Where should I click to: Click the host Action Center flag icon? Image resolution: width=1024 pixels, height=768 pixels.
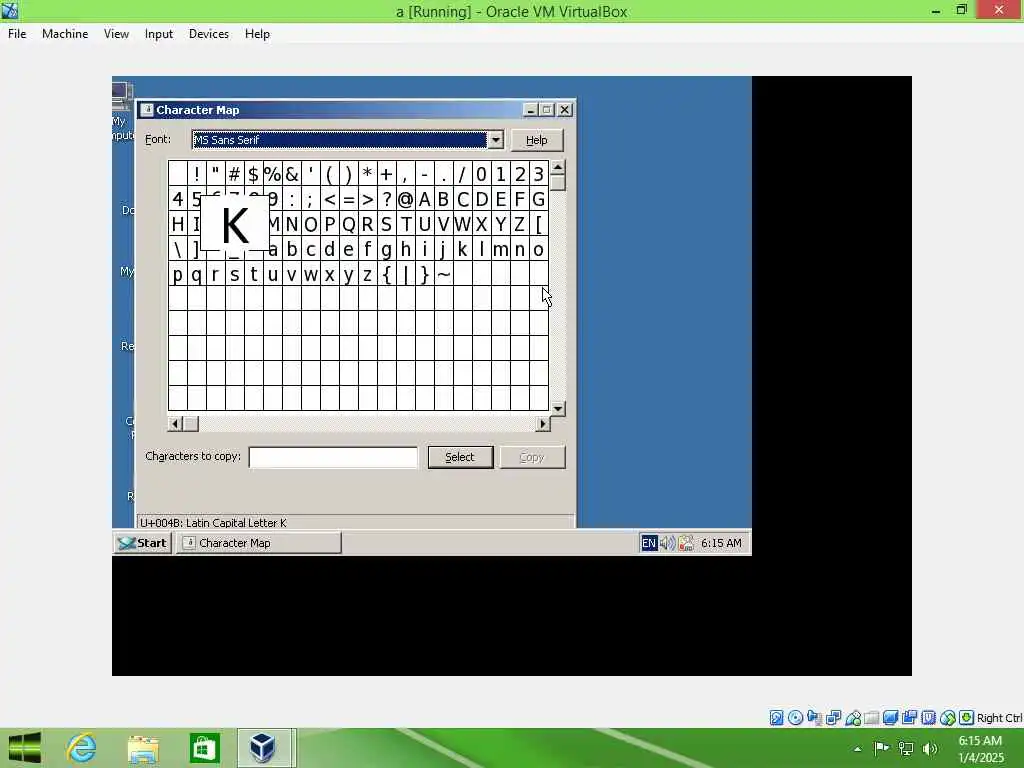point(881,748)
